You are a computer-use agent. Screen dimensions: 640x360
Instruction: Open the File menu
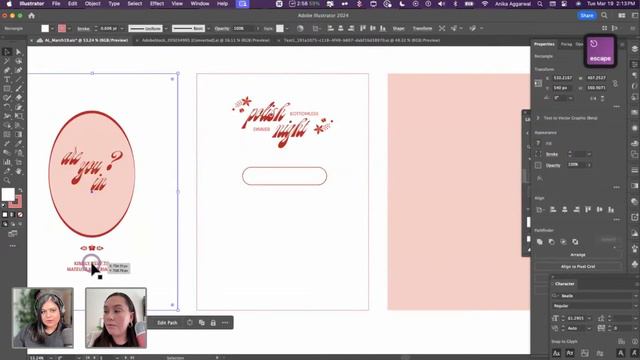pos(56,4)
